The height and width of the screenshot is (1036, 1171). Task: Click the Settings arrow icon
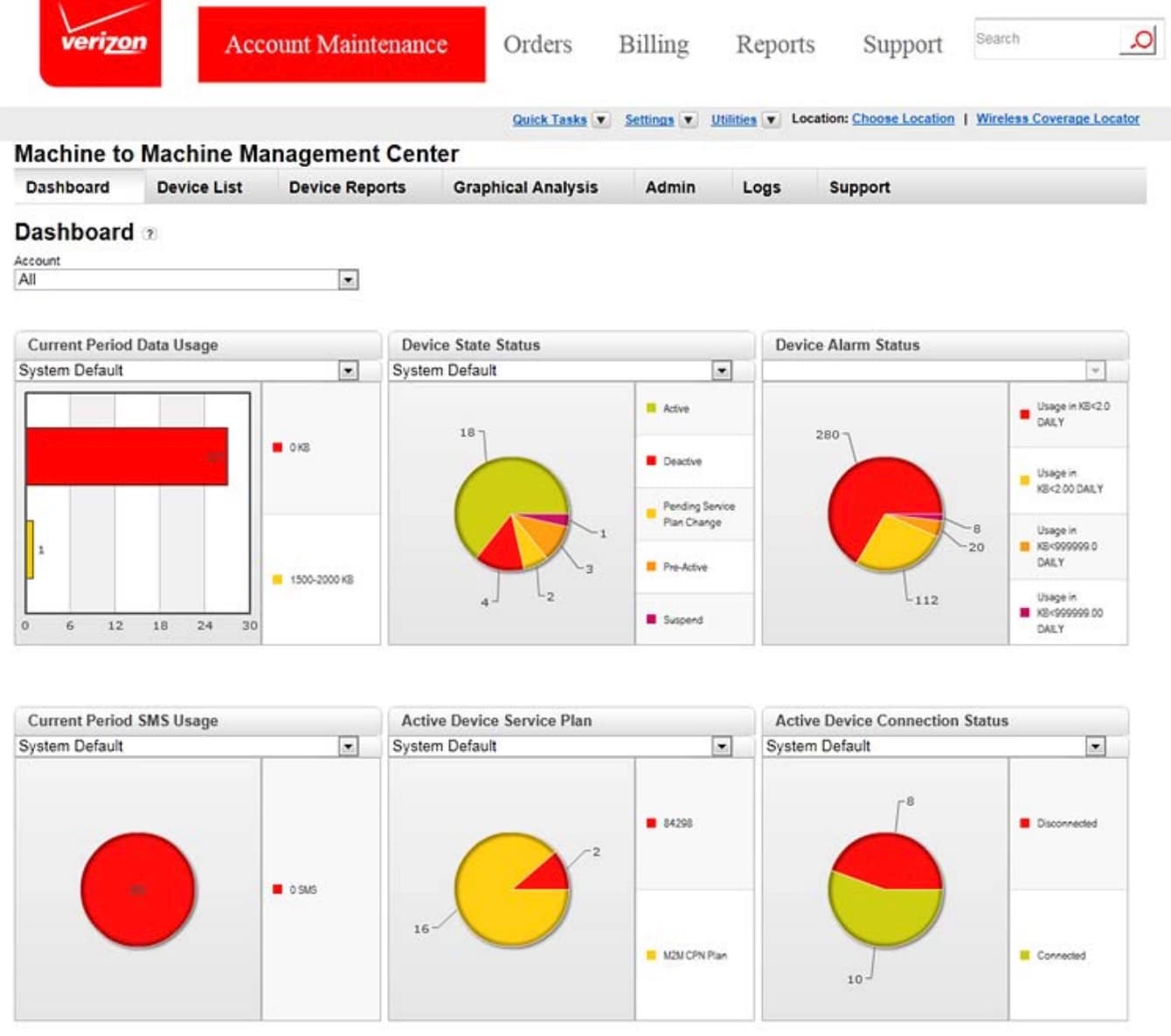[x=689, y=120]
